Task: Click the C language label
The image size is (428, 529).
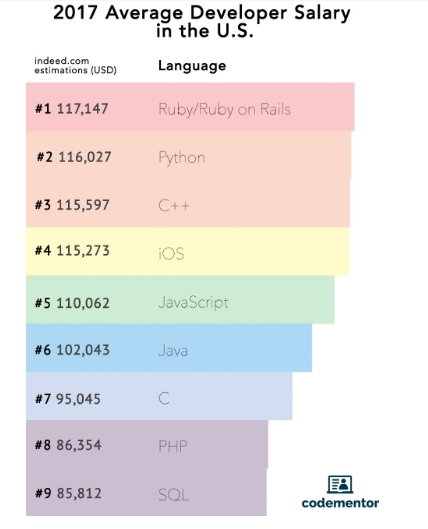Action: point(164,399)
